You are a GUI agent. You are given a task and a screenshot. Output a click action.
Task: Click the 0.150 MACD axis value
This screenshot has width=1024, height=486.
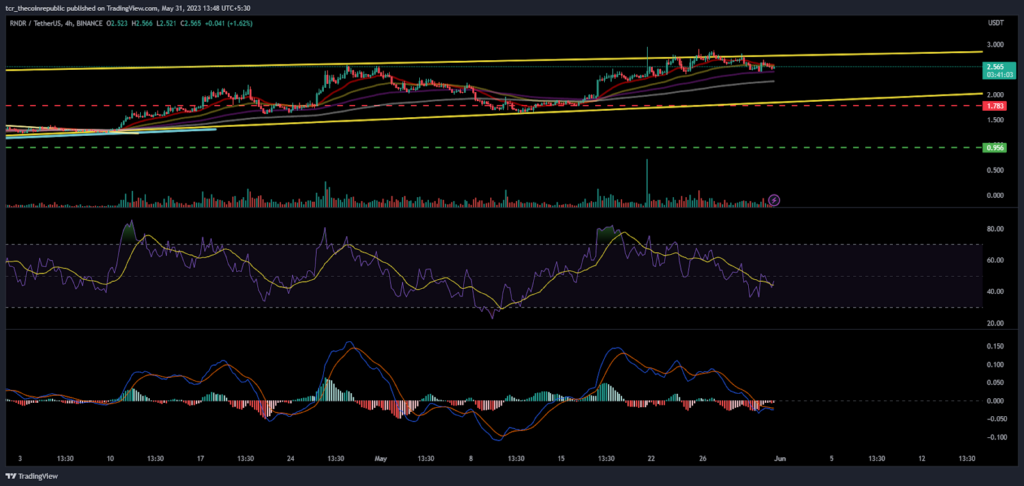point(995,346)
